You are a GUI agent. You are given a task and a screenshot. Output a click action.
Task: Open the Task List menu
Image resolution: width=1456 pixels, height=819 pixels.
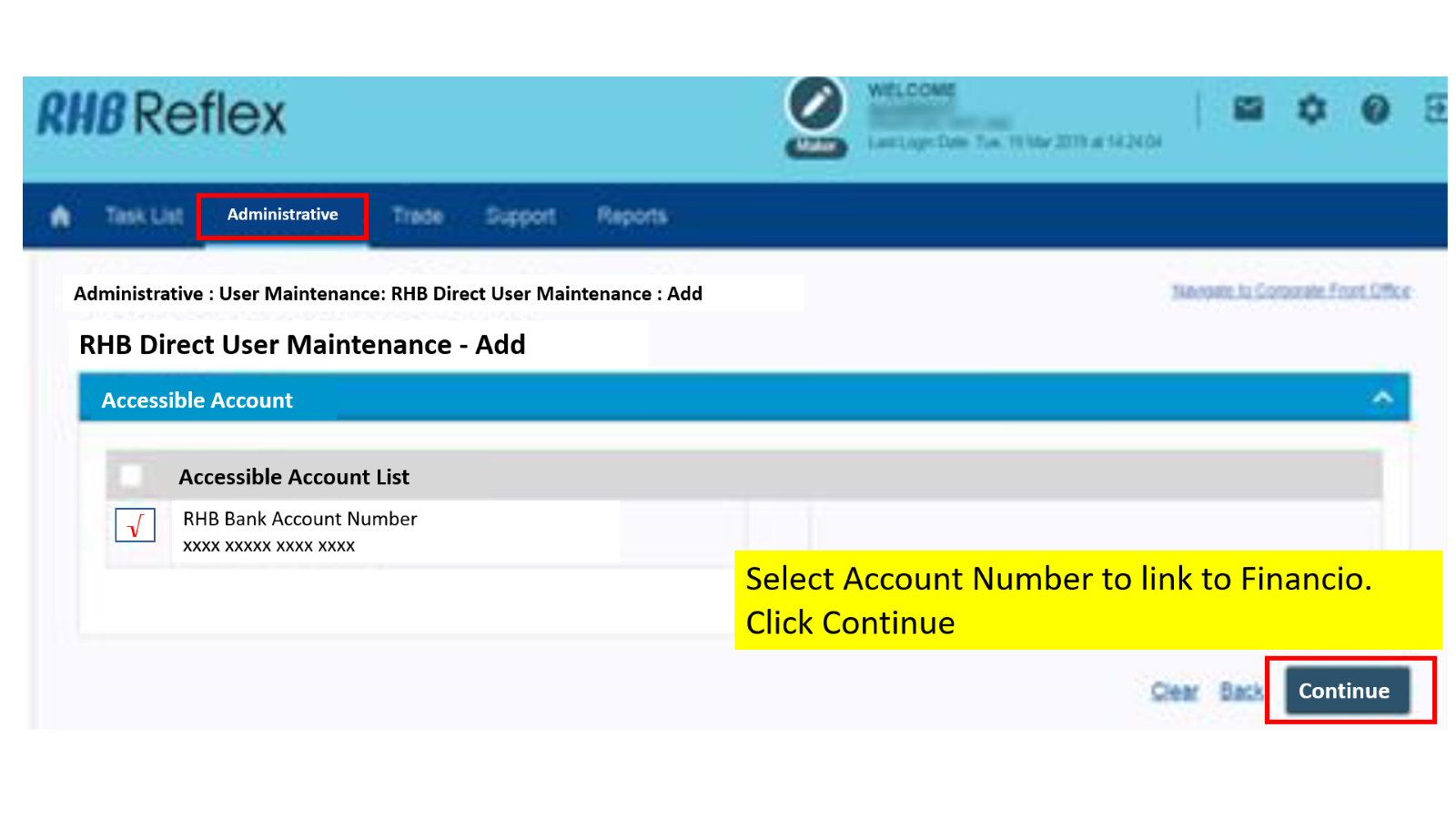[x=143, y=216]
